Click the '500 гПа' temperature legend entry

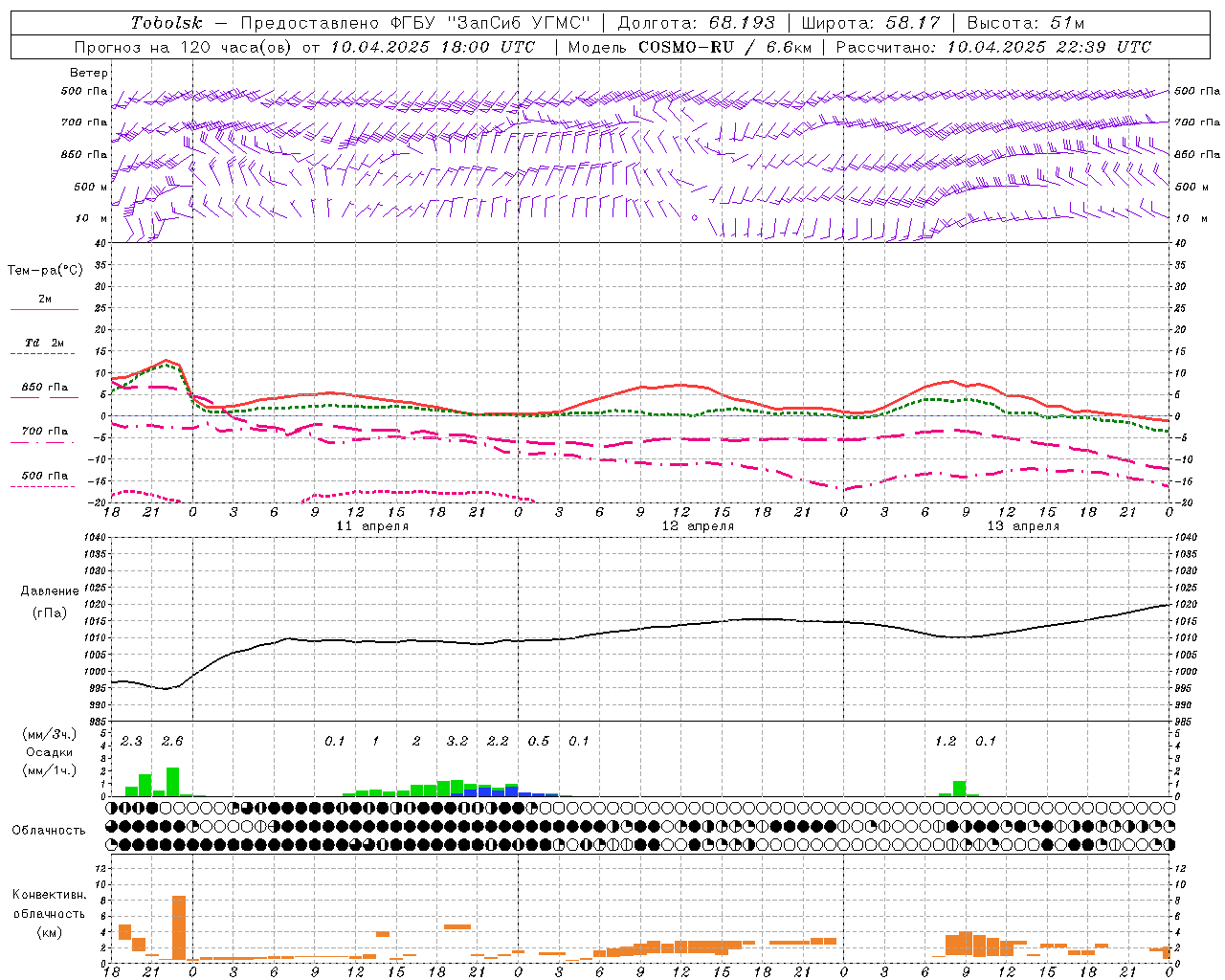(x=44, y=476)
